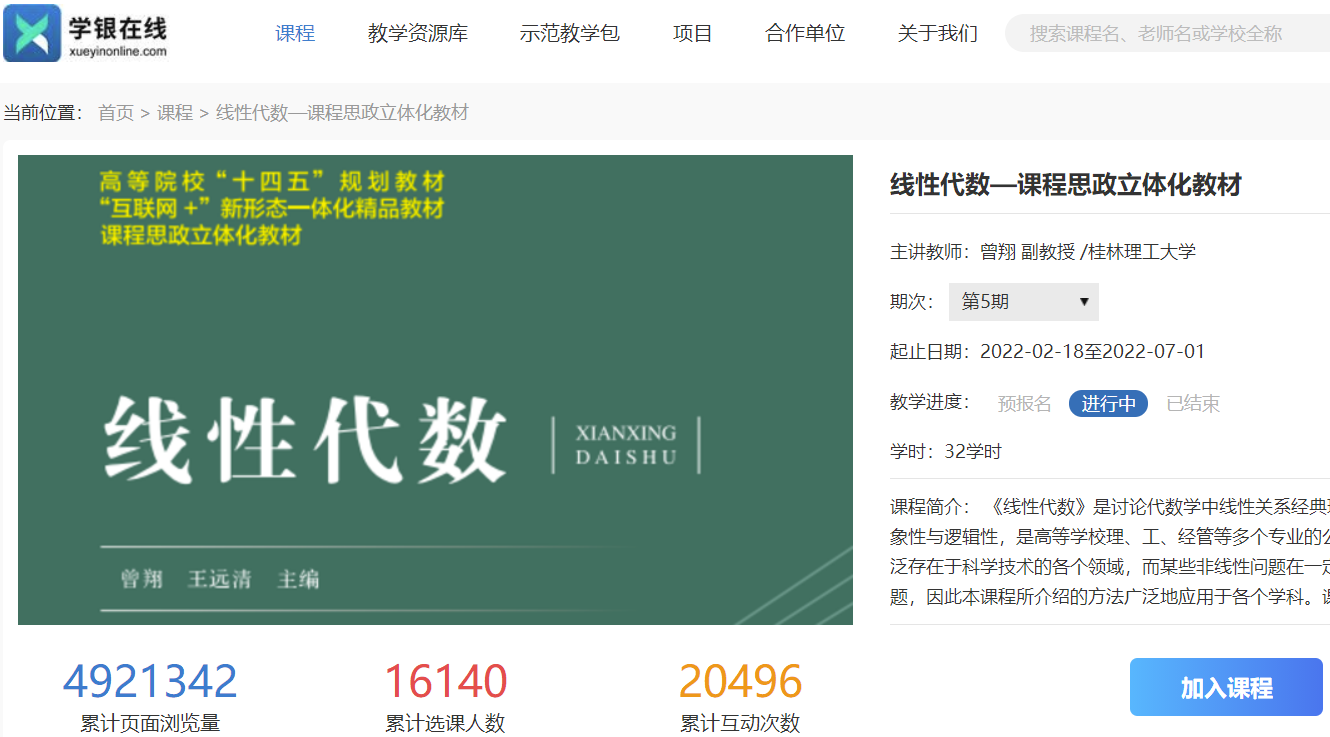Viewport: 1330px width, 737px height.
Task: Click the 加入课程 button
Action: click(1226, 687)
